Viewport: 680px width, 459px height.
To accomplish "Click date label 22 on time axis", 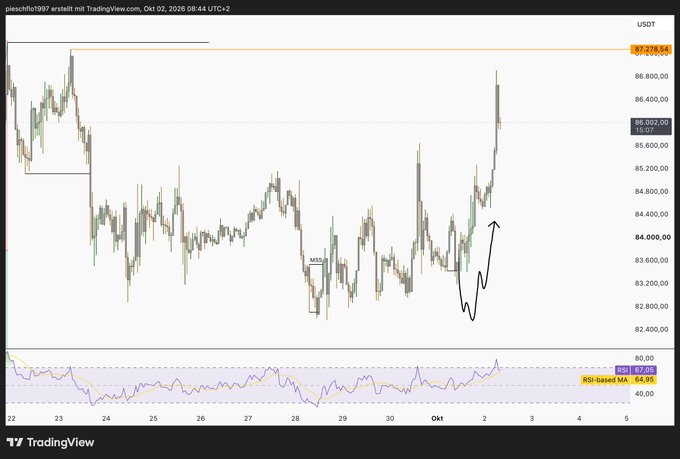I will click(x=11, y=419).
